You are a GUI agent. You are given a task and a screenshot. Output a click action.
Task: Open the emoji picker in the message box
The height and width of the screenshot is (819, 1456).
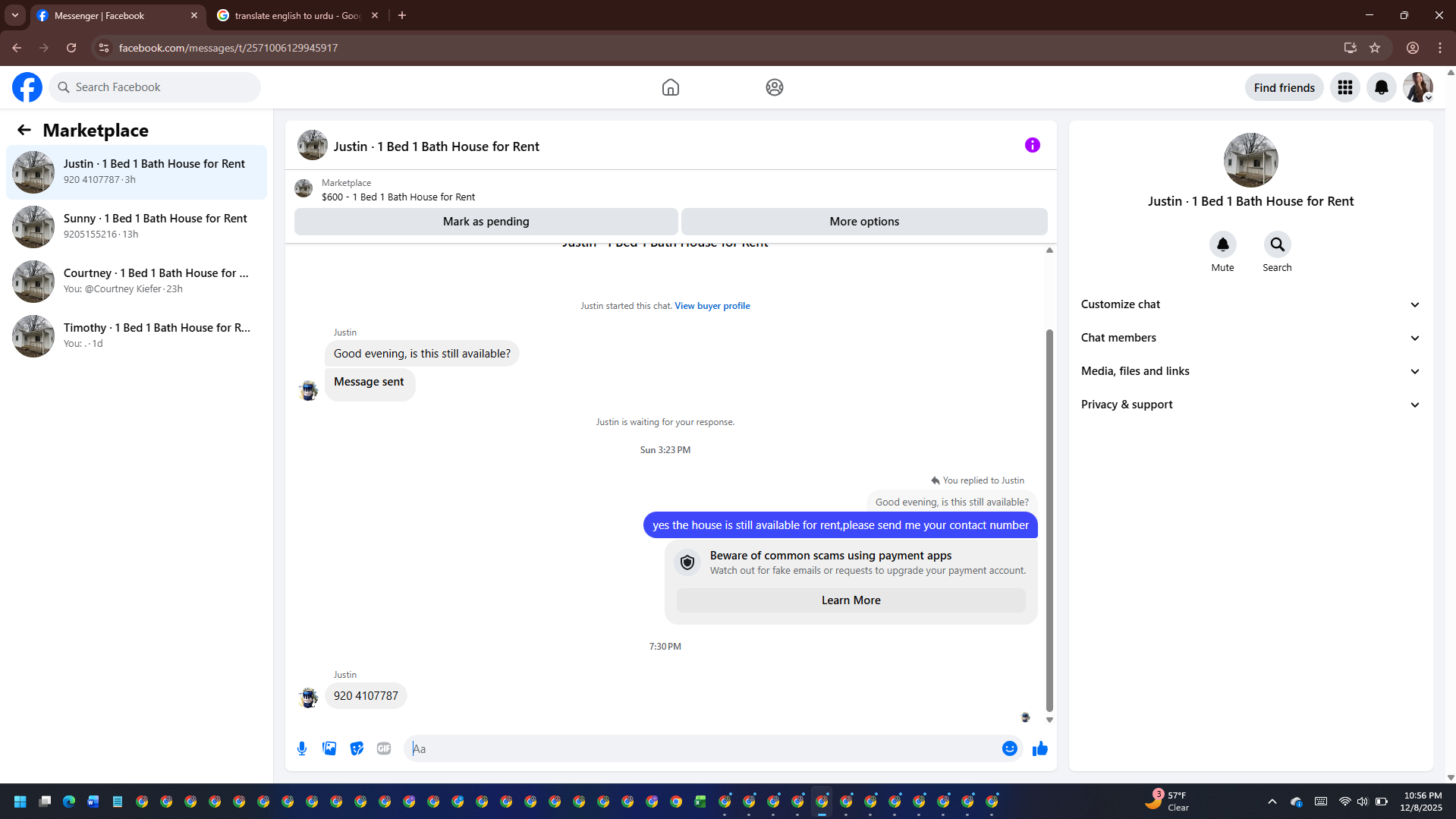(1009, 748)
